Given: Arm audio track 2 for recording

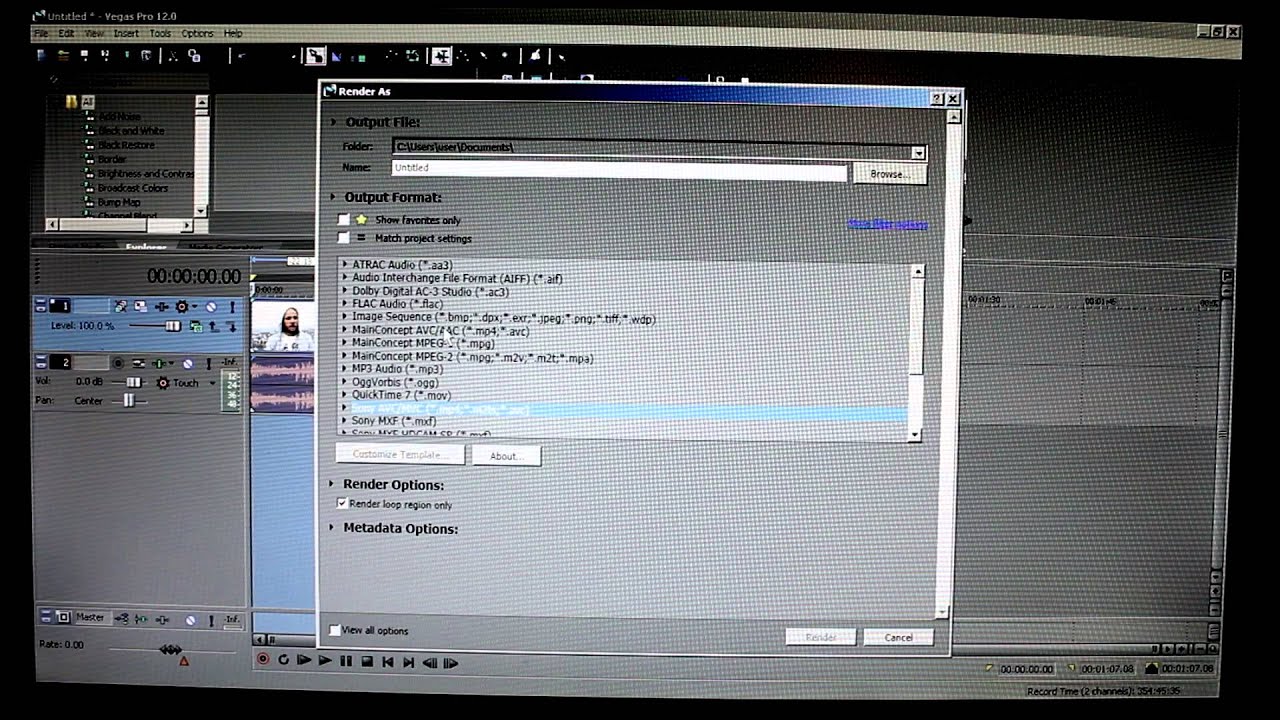Looking at the screenshot, I should coord(118,363).
